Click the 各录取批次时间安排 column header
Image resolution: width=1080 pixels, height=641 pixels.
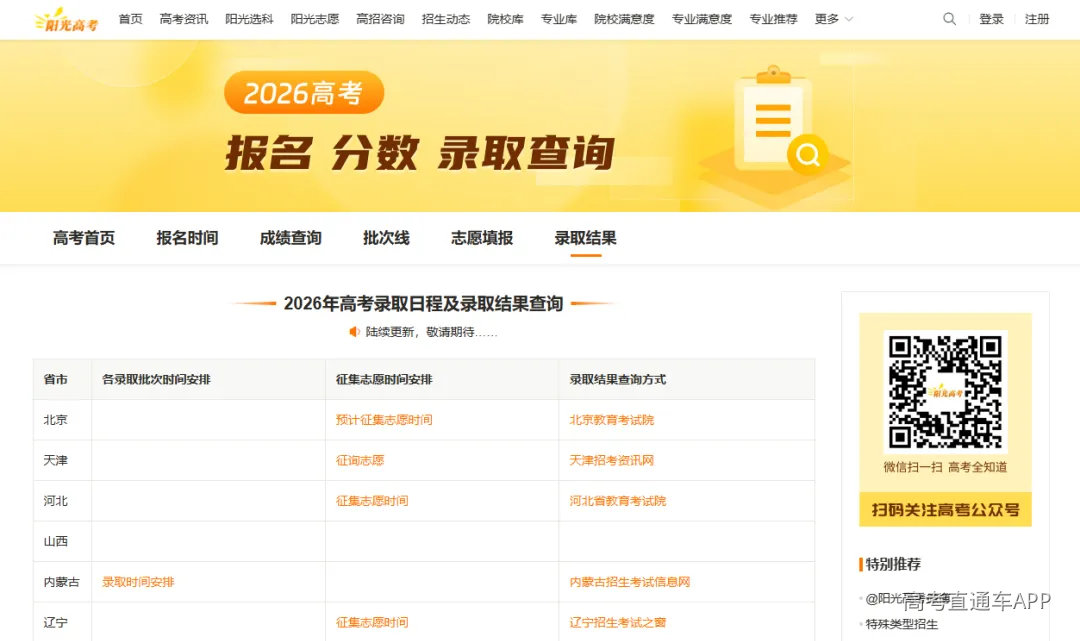[156, 379]
